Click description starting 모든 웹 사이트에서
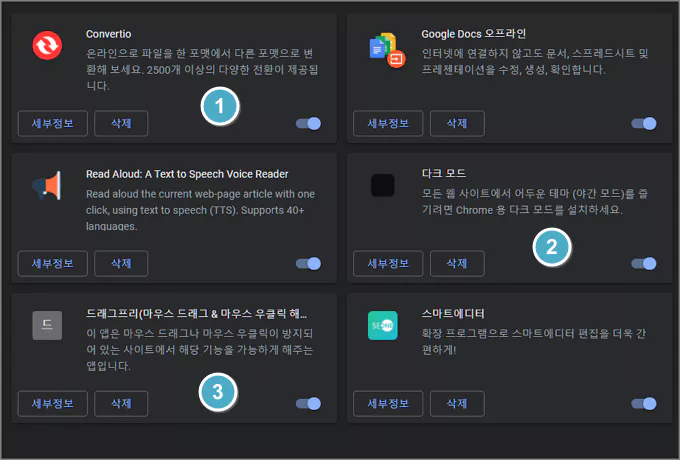This screenshot has height=460, width=680. pos(535,202)
